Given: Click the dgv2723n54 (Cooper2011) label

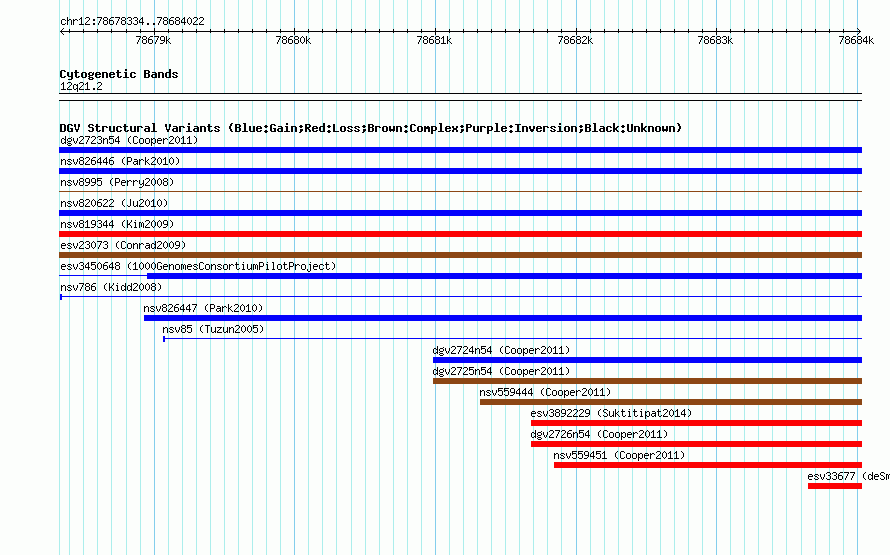Looking at the screenshot, I should tap(129, 140).
